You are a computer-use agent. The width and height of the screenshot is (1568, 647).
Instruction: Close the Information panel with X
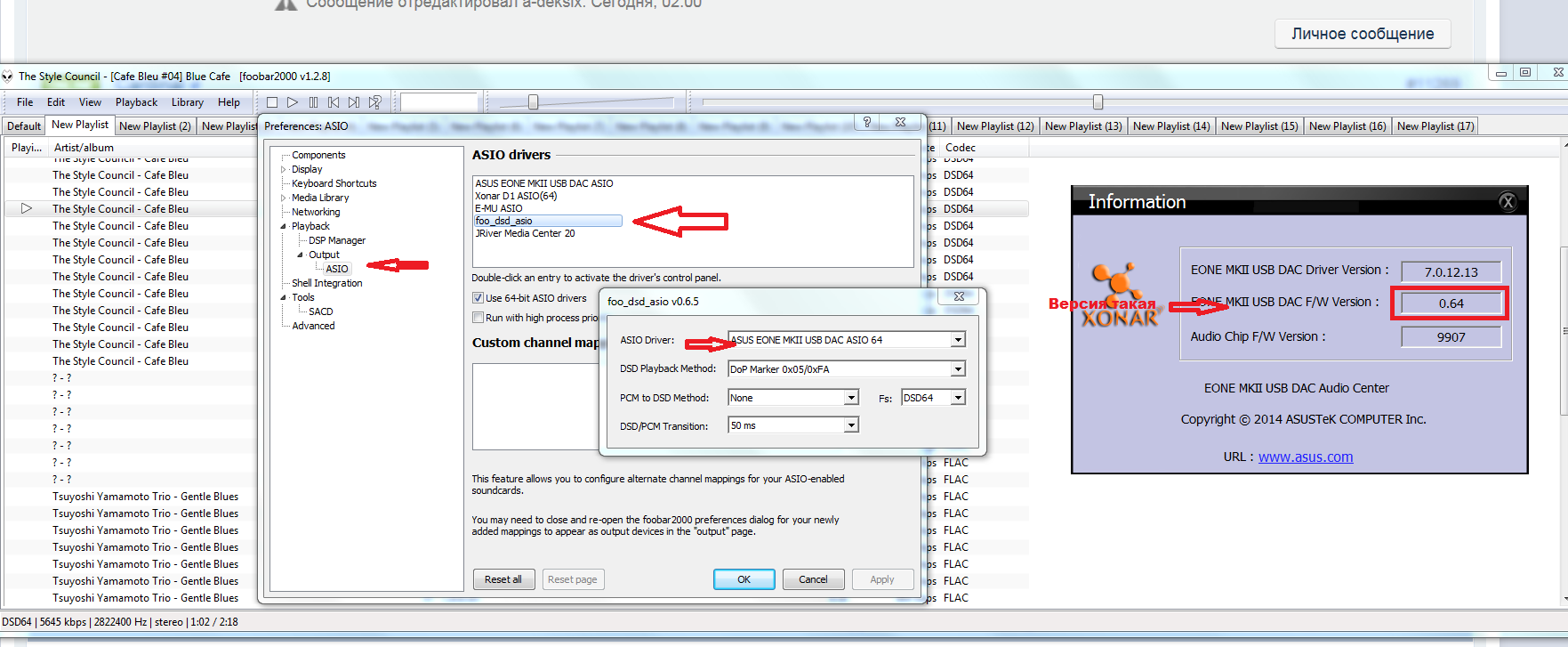point(1508,202)
